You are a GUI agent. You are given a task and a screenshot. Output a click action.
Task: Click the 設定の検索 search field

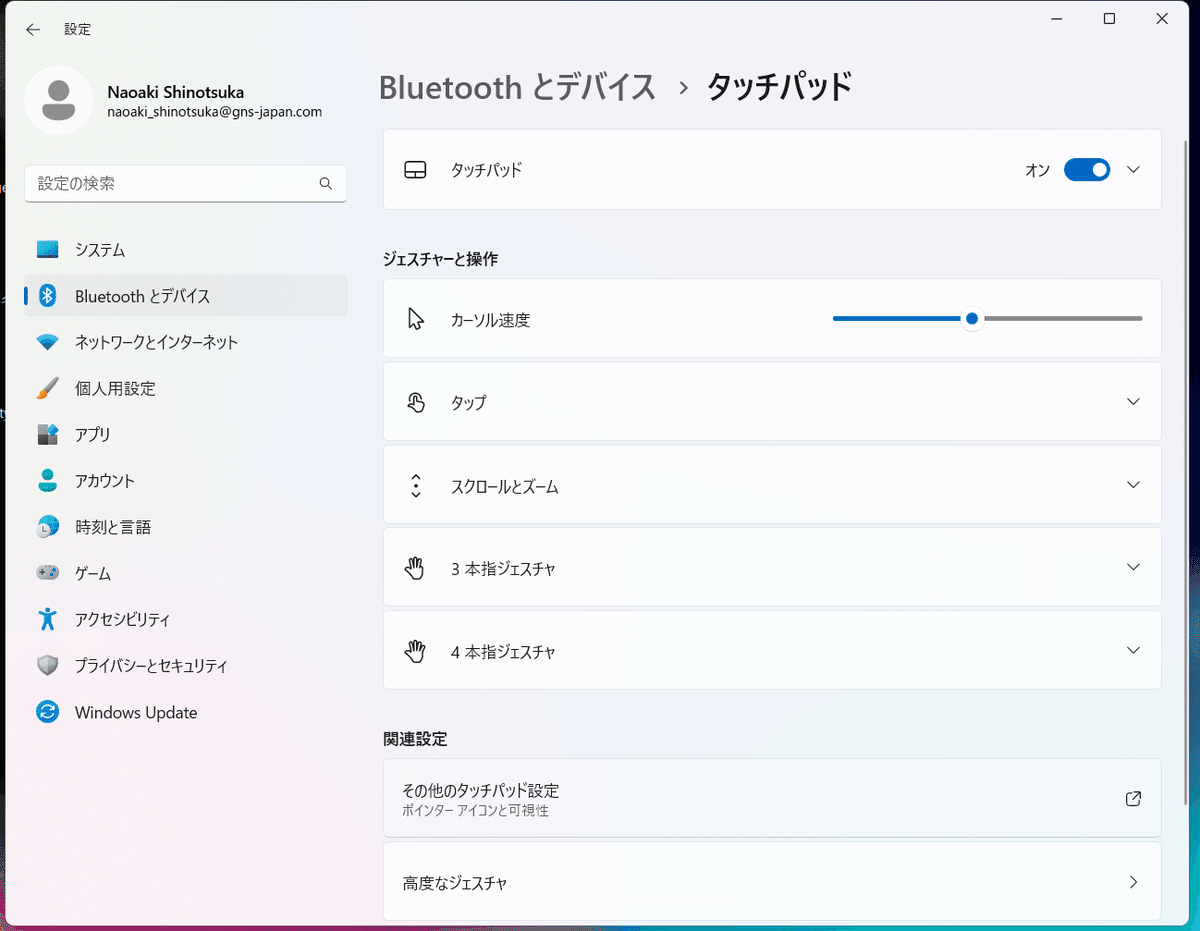[186, 184]
